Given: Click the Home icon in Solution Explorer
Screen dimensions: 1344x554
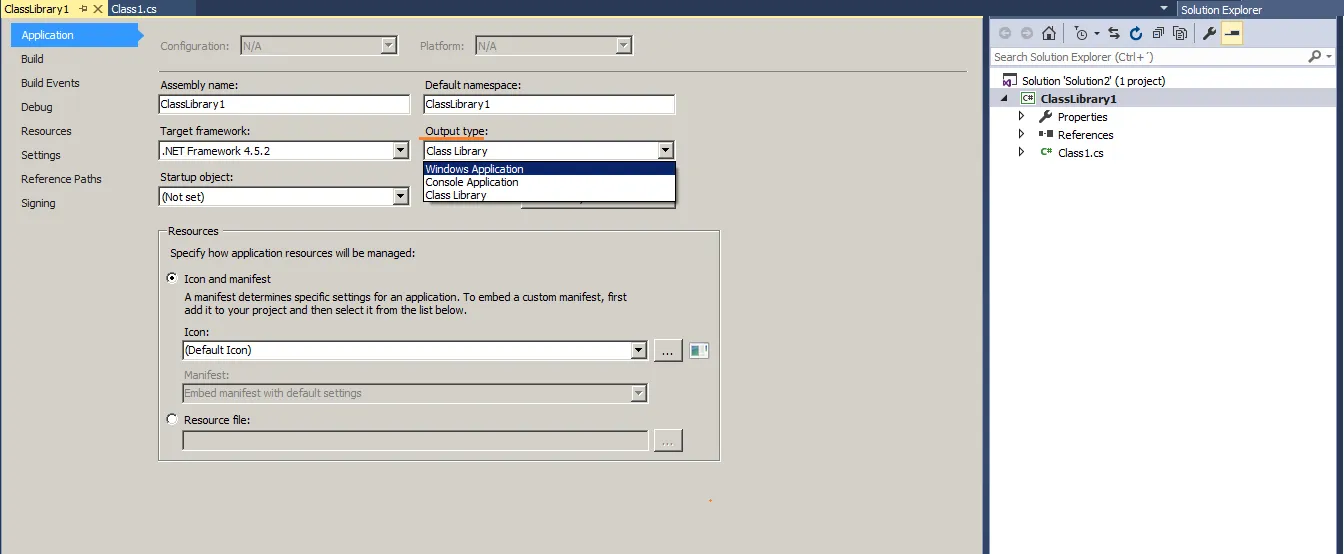Looking at the screenshot, I should tap(1048, 33).
